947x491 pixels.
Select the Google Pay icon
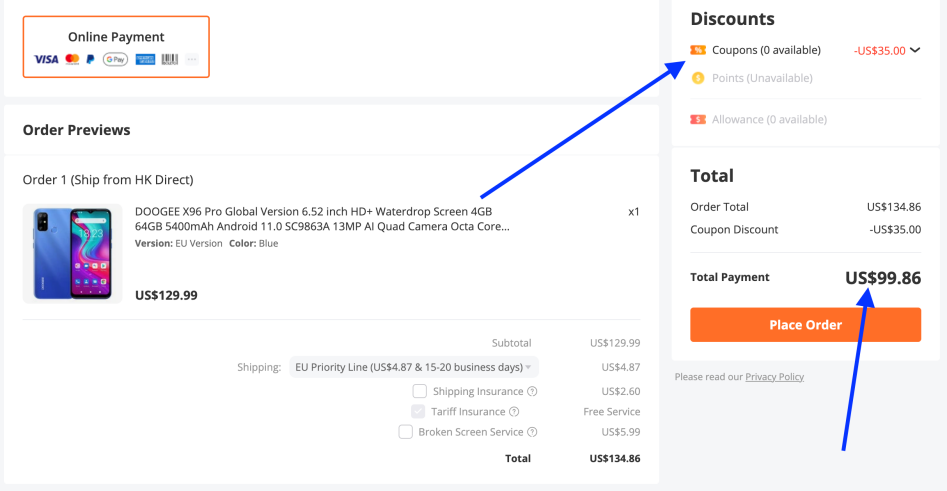point(115,59)
